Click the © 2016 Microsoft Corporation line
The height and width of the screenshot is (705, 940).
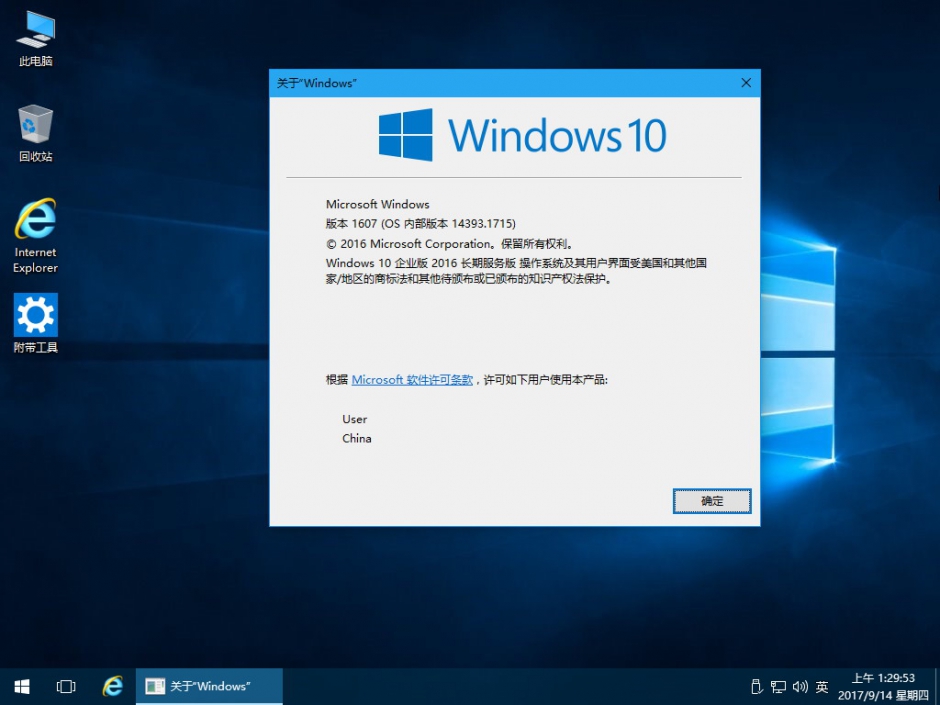point(451,243)
